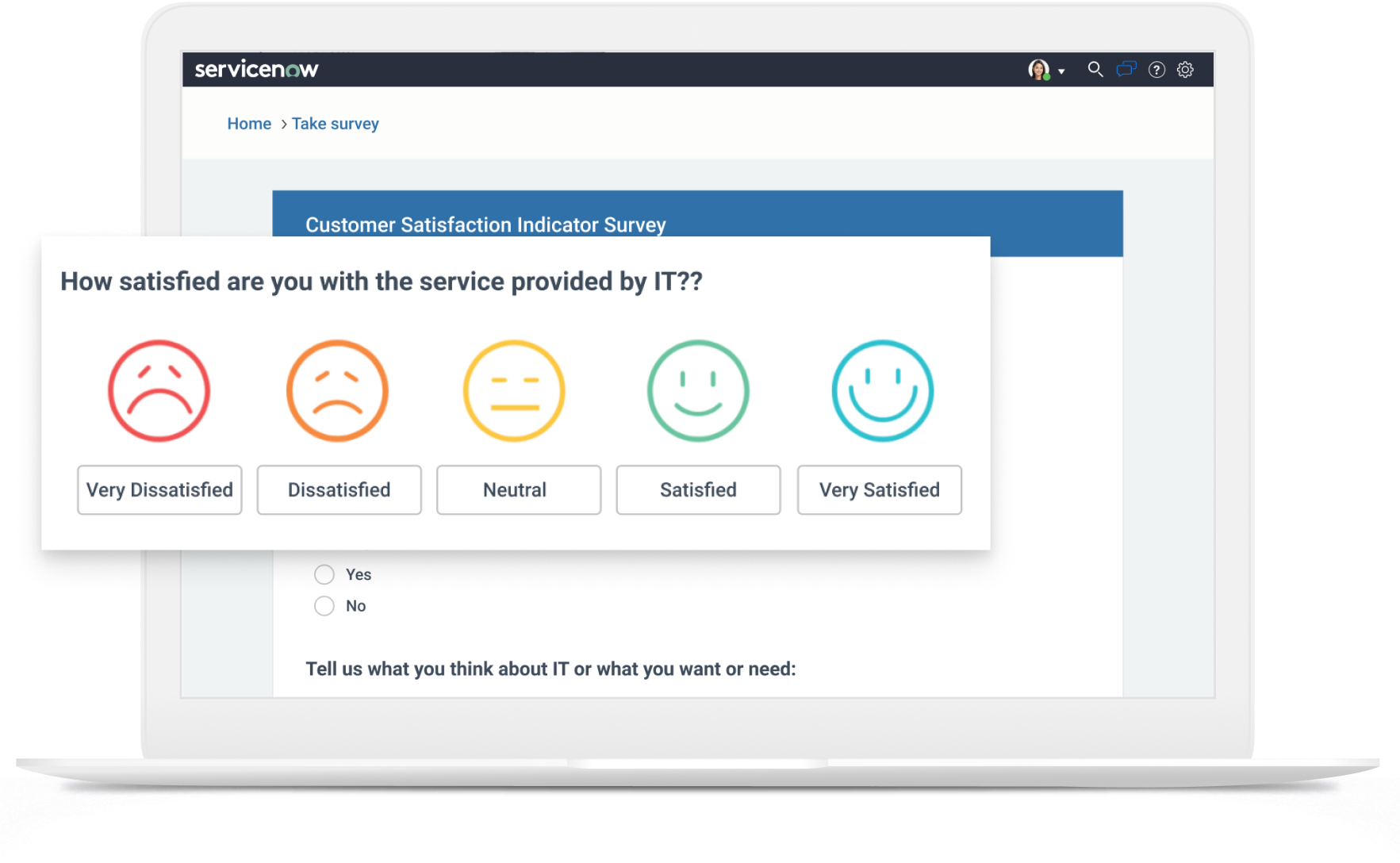This screenshot has height=863, width=1400.
Task: Click the user avatar in header
Action: 1038,70
